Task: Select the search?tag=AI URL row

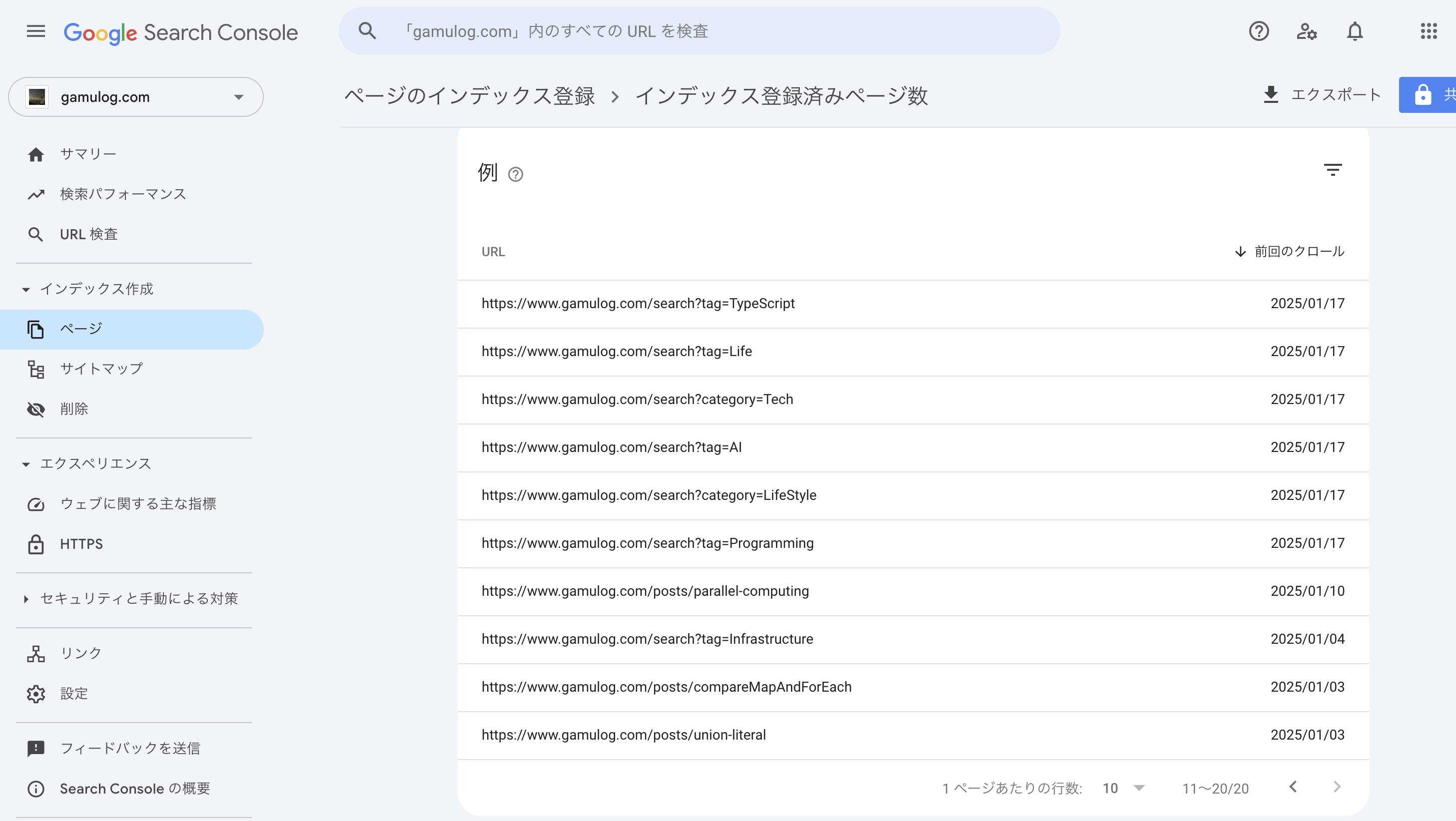Action: pyautogui.click(x=913, y=447)
